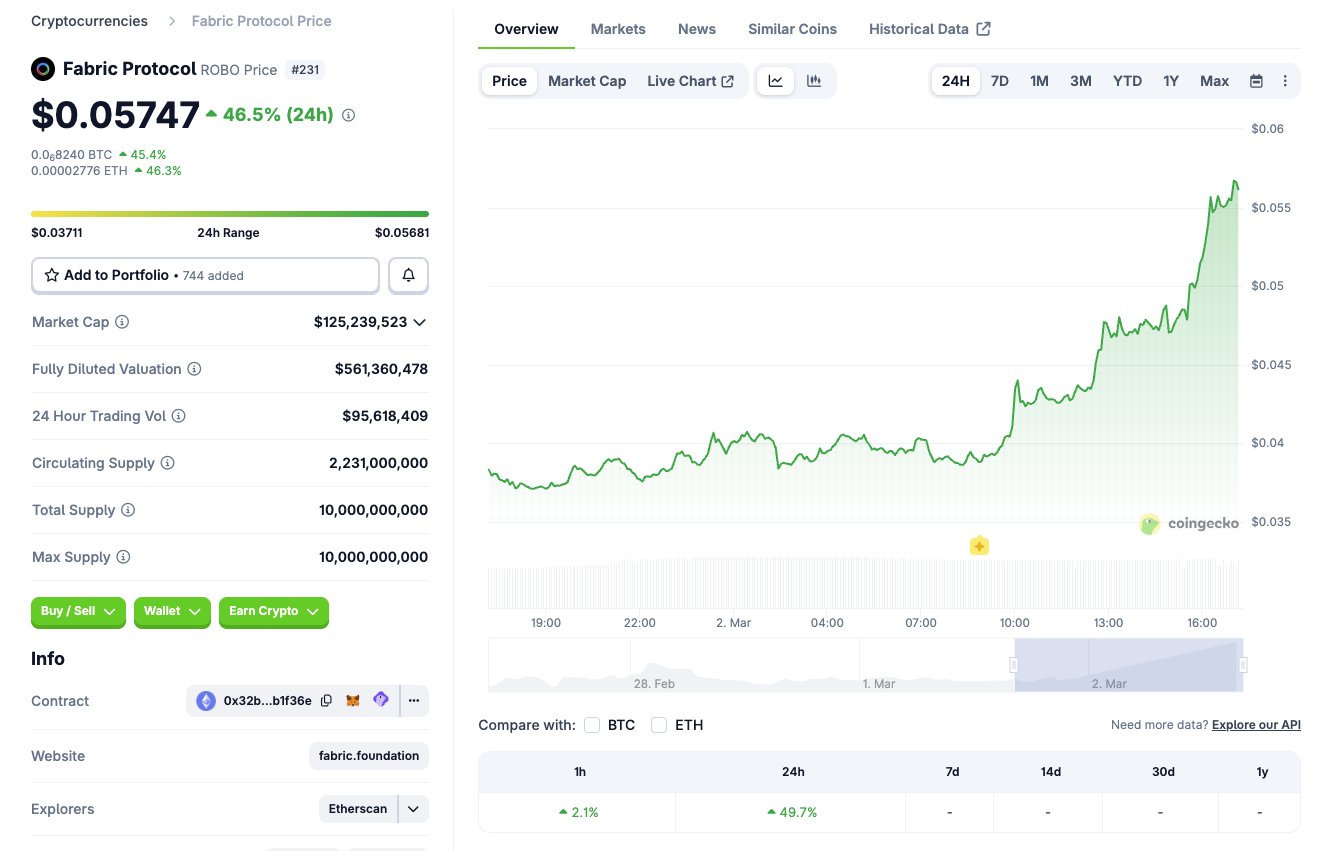Open the Explore our API link
This screenshot has height=851, width=1317.
(1256, 725)
